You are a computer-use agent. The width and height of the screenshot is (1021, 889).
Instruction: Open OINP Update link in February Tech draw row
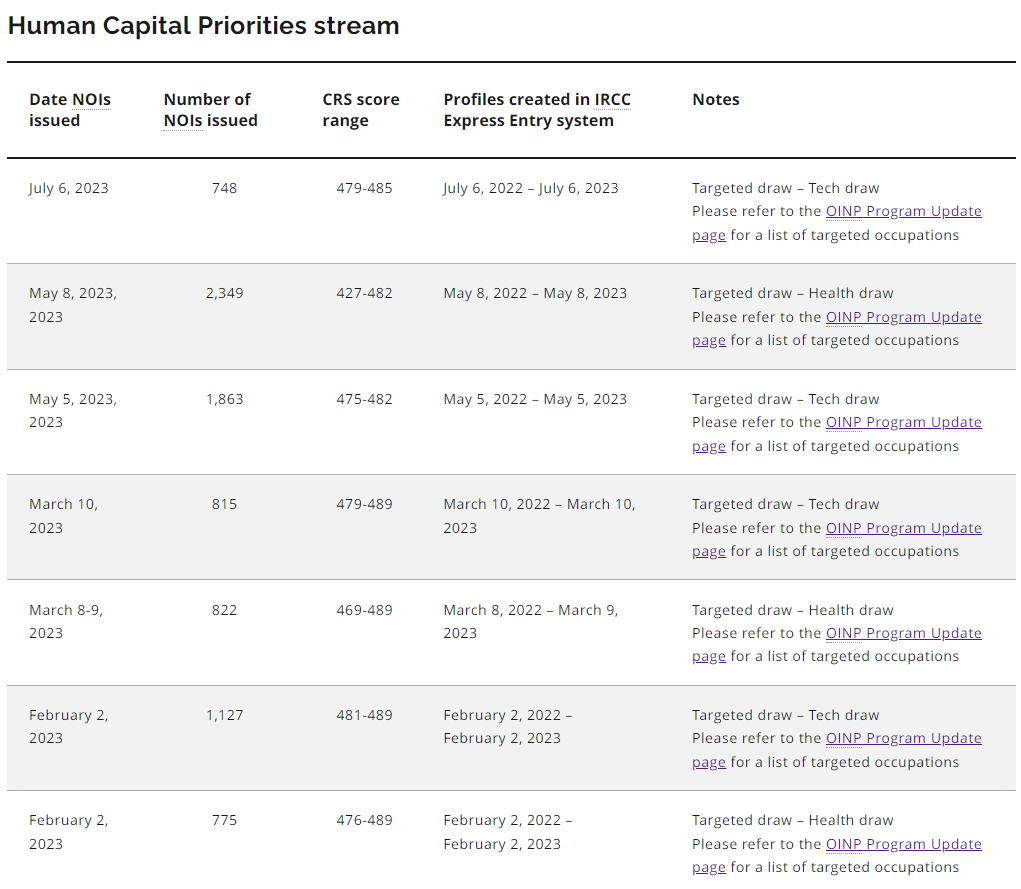(903, 738)
